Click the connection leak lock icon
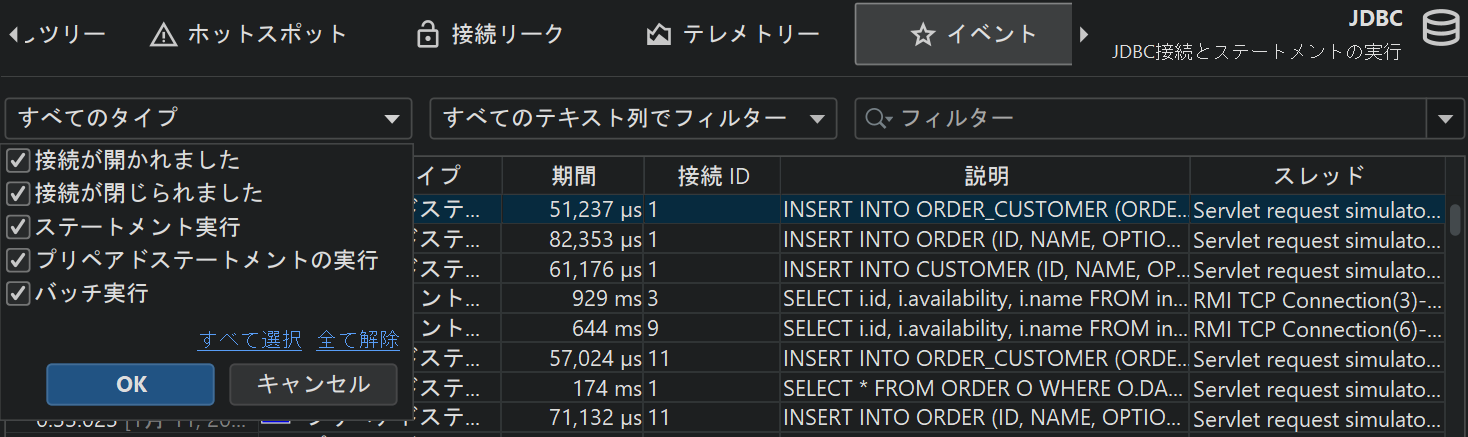This screenshot has height=437, width=1468. tap(428, 35)
